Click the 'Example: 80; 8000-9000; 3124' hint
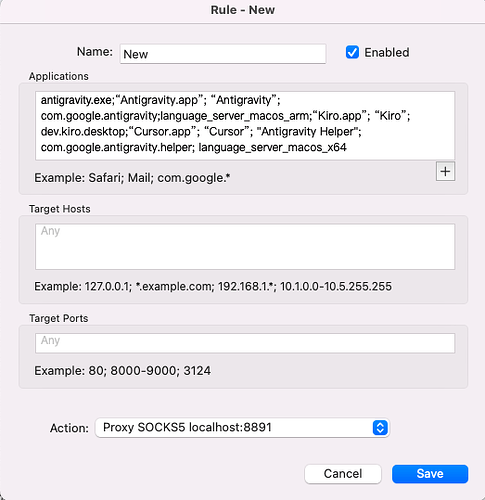485x500 pixels. (x=123, y=371)
